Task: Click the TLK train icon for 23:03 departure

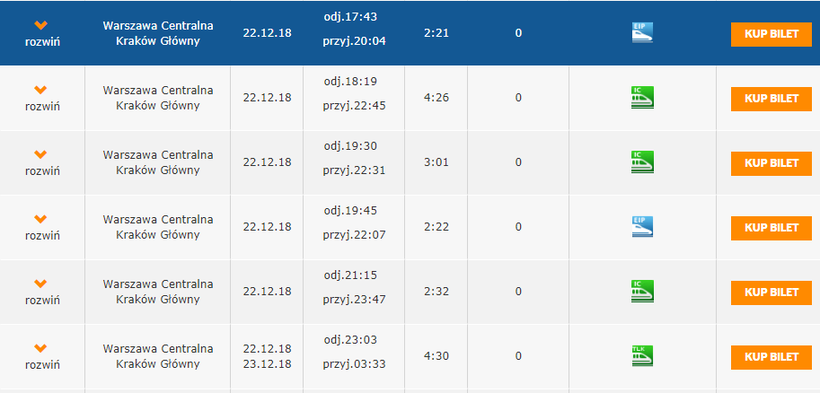Action: tap(642, 356)
